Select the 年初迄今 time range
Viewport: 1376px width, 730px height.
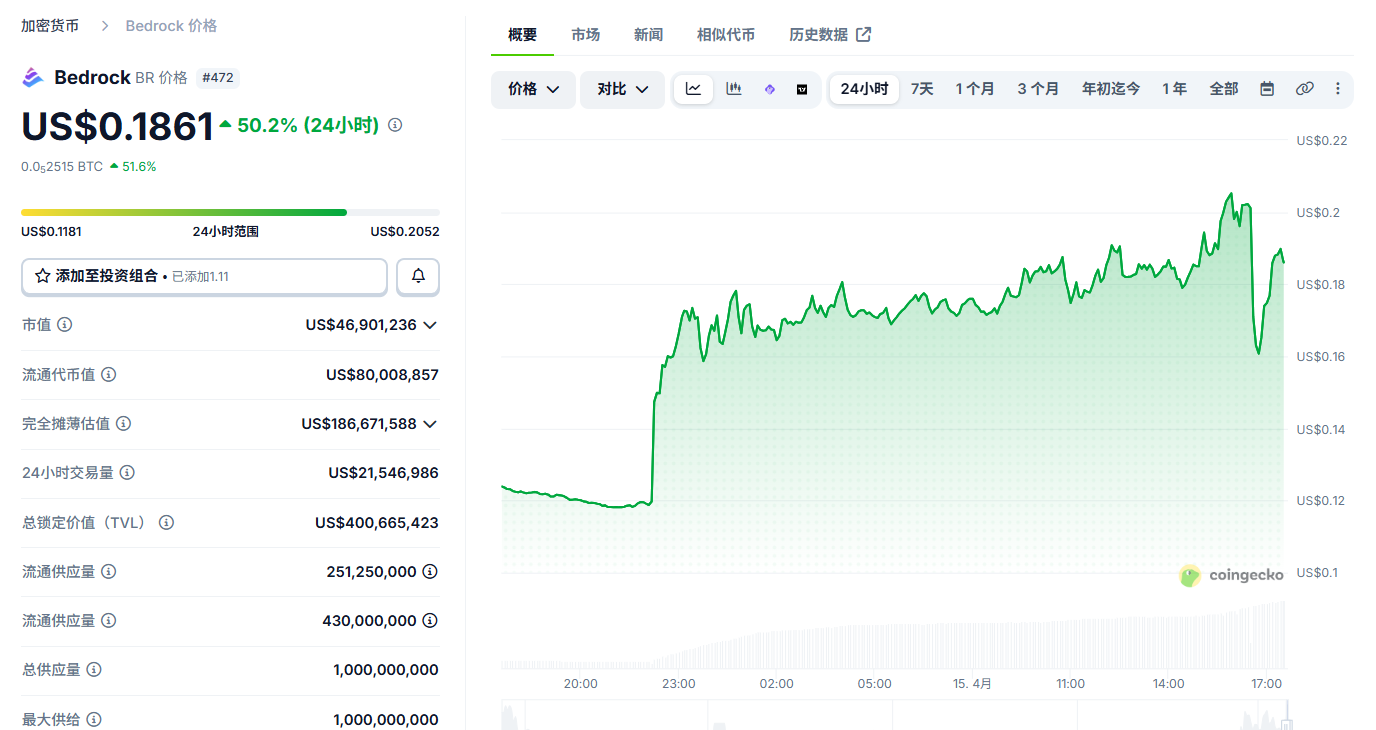point(1110,89)
